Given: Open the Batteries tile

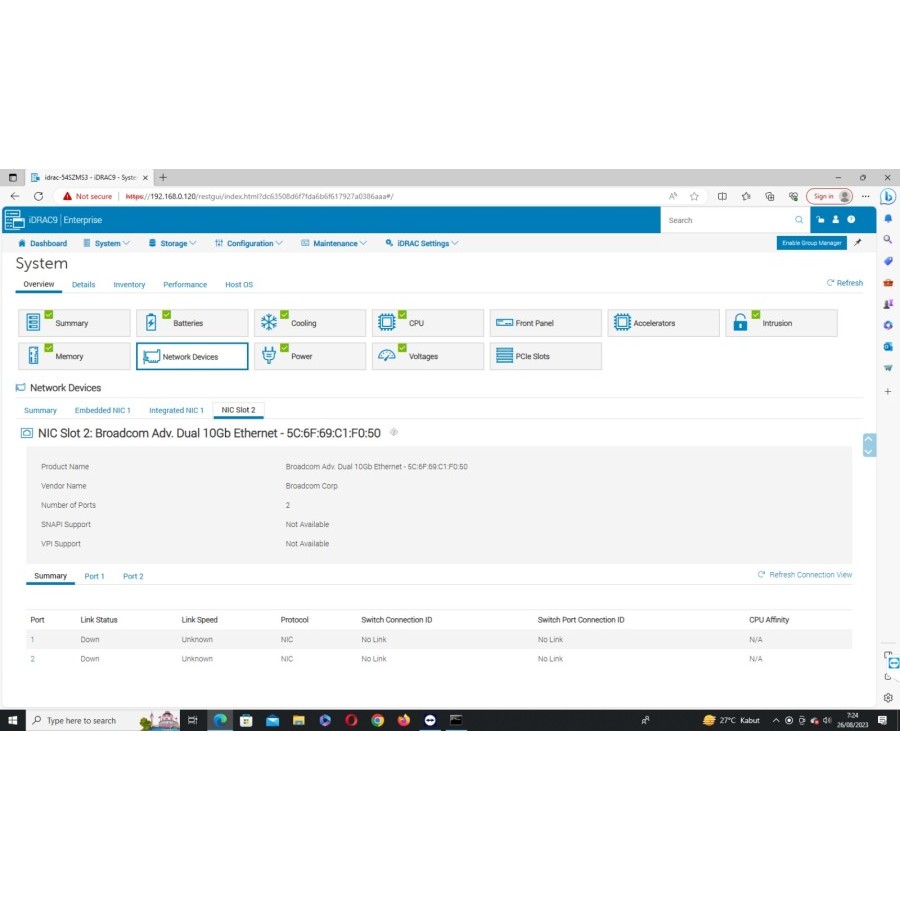Looking at the screenshot, I should 192,323.
